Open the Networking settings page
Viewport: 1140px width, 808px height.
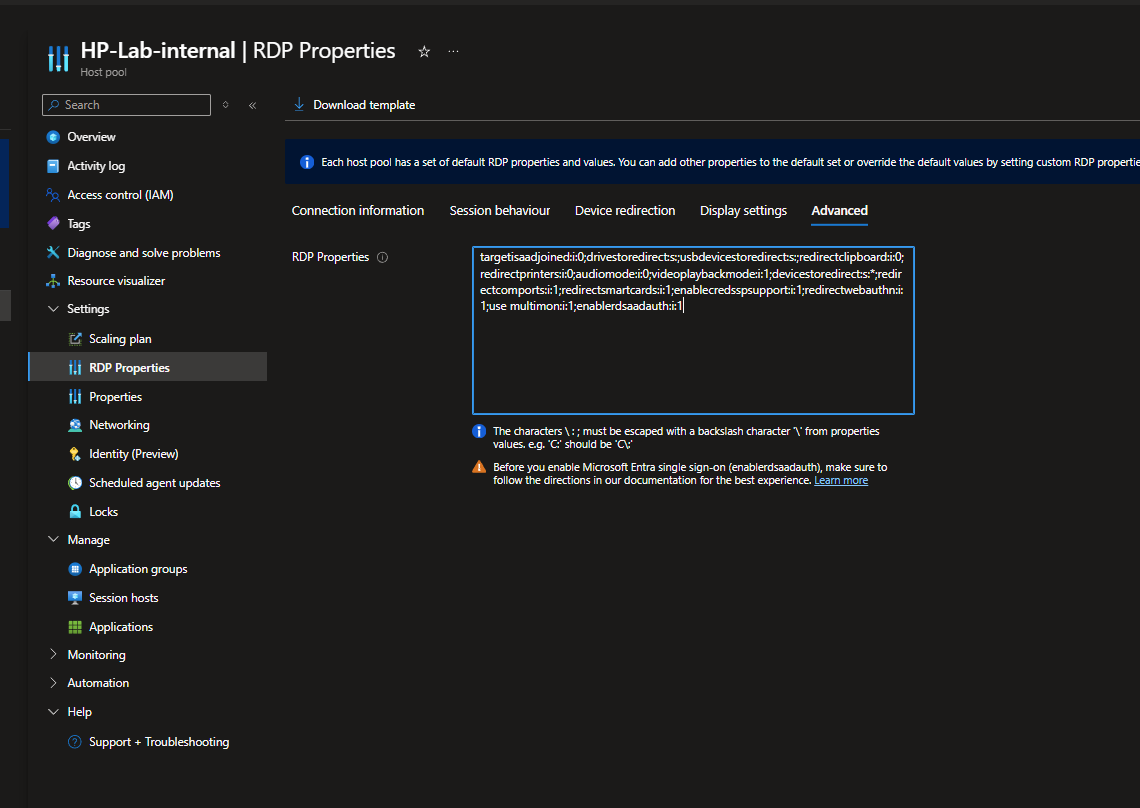click(x=119, y=425)
